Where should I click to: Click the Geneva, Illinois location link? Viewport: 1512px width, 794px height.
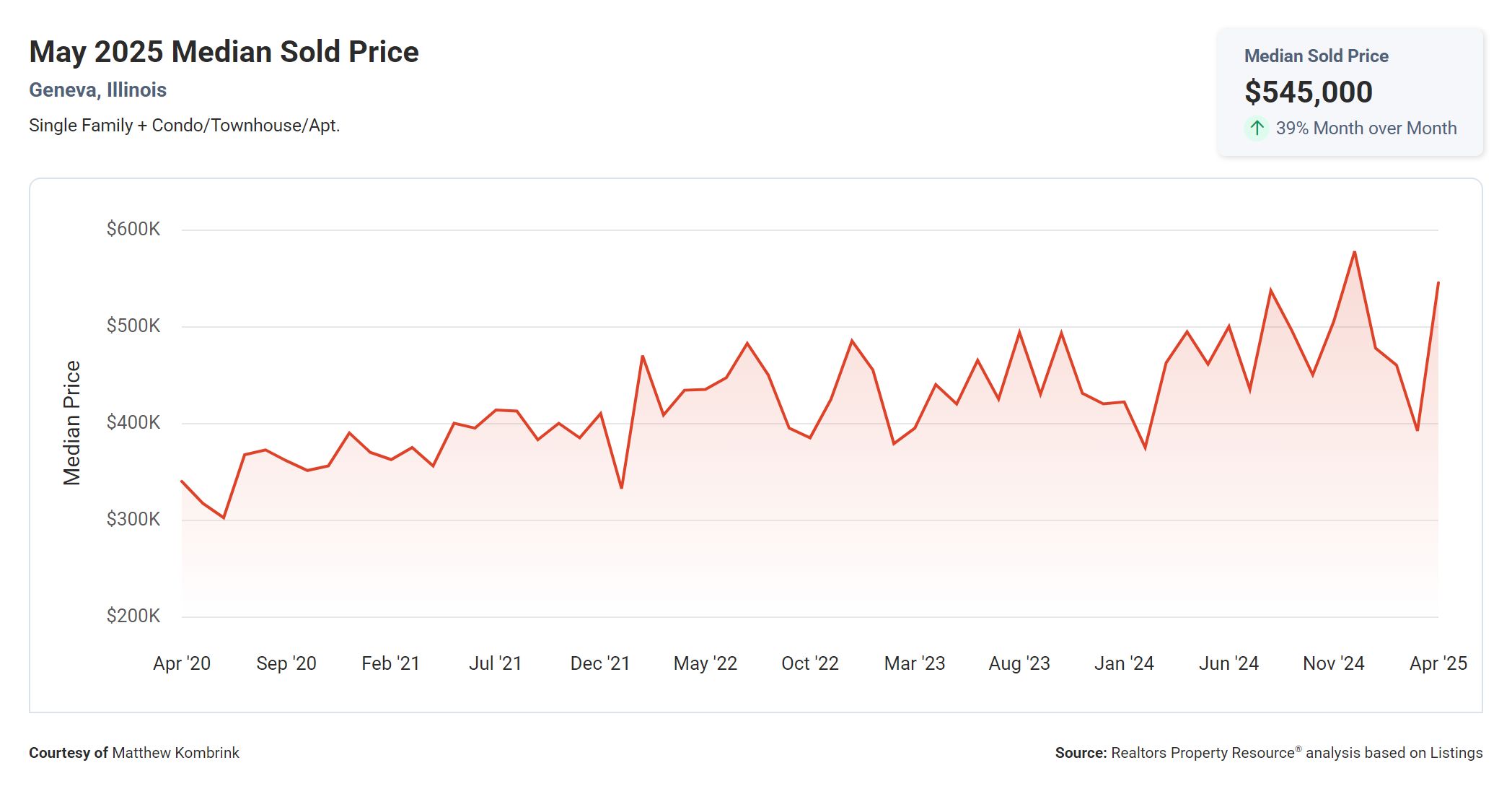coord(97,90)
